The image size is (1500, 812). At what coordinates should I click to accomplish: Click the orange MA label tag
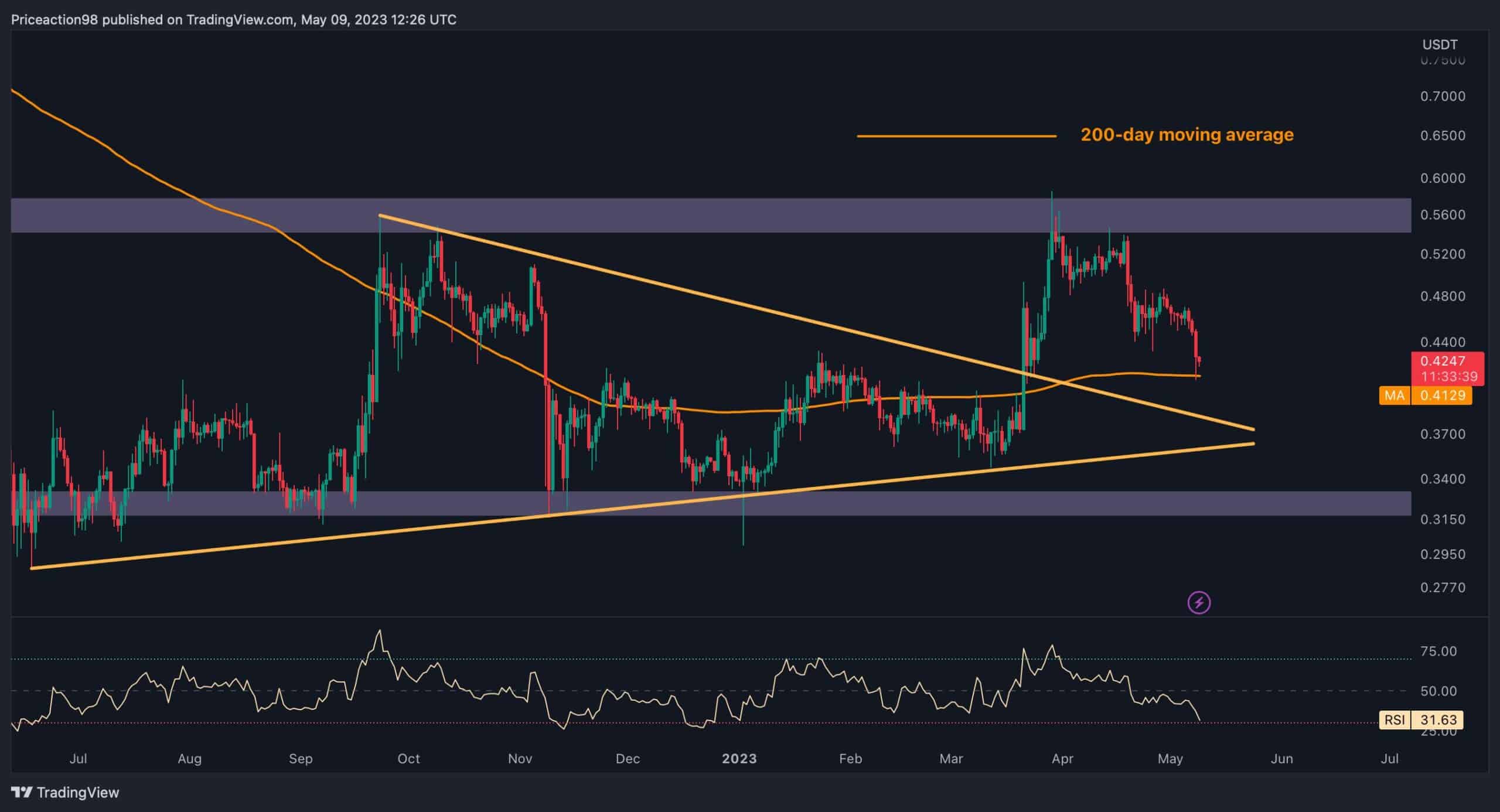click(1395, 395)
